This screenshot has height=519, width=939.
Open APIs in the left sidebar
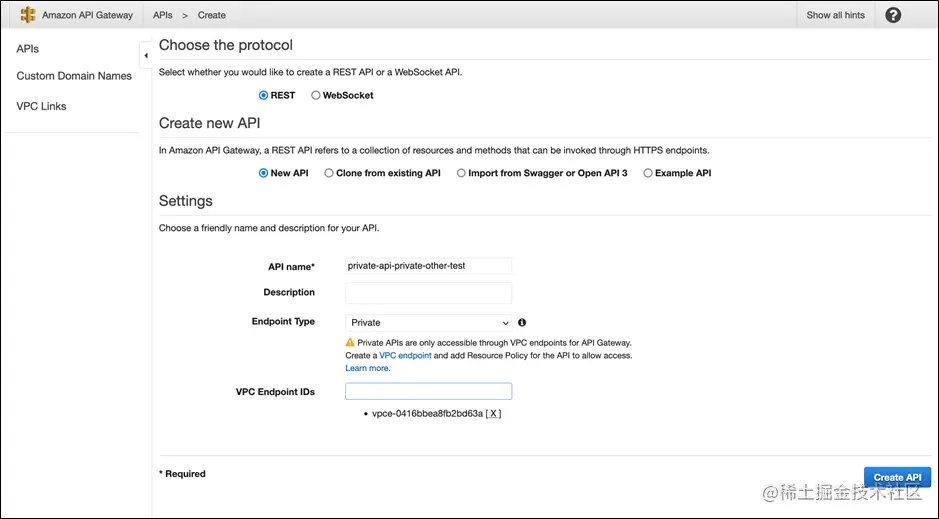coord(28,48)
